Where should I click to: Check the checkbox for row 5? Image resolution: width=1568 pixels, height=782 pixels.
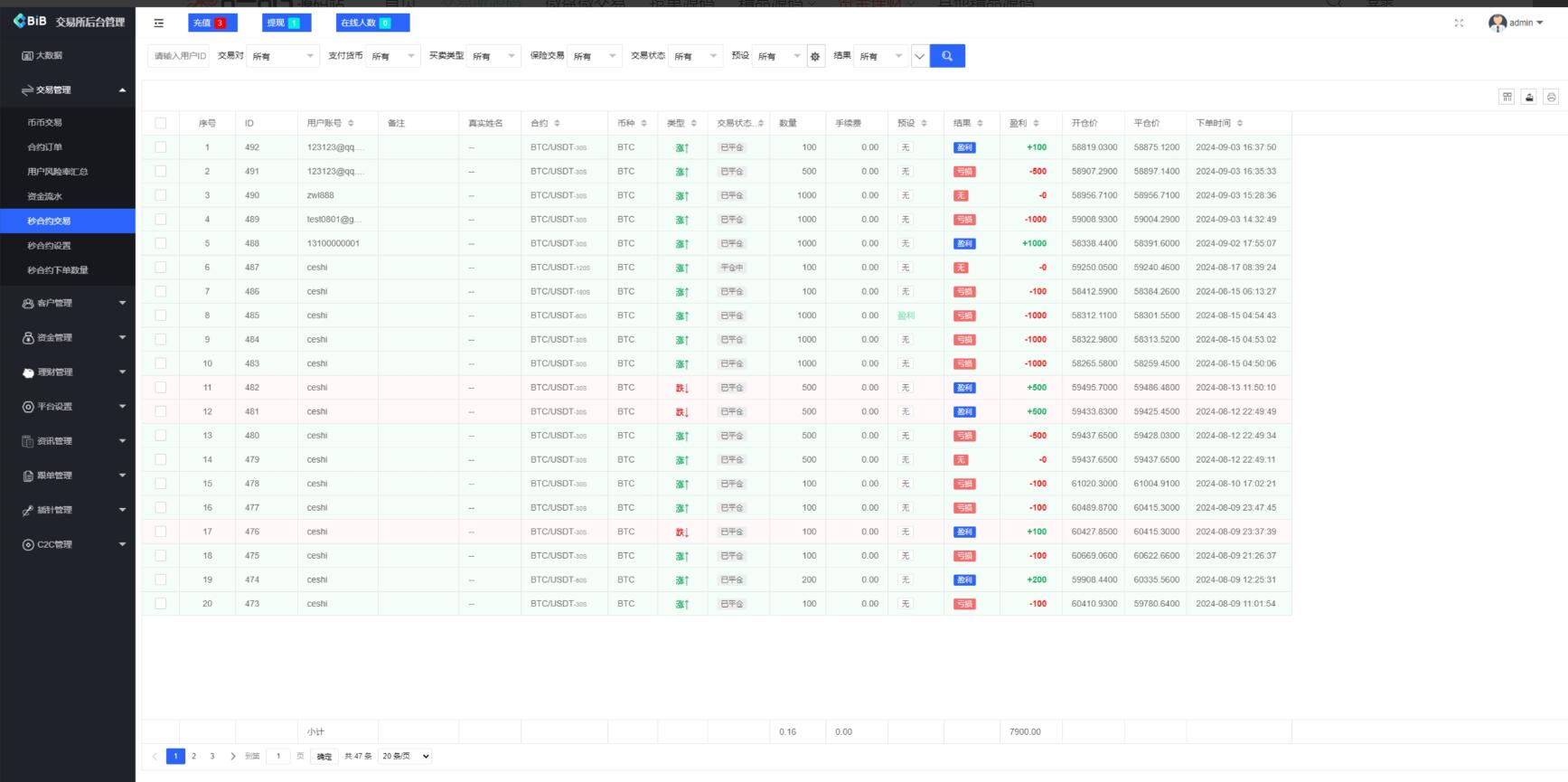pyautogui.click(x=161, y=243)
